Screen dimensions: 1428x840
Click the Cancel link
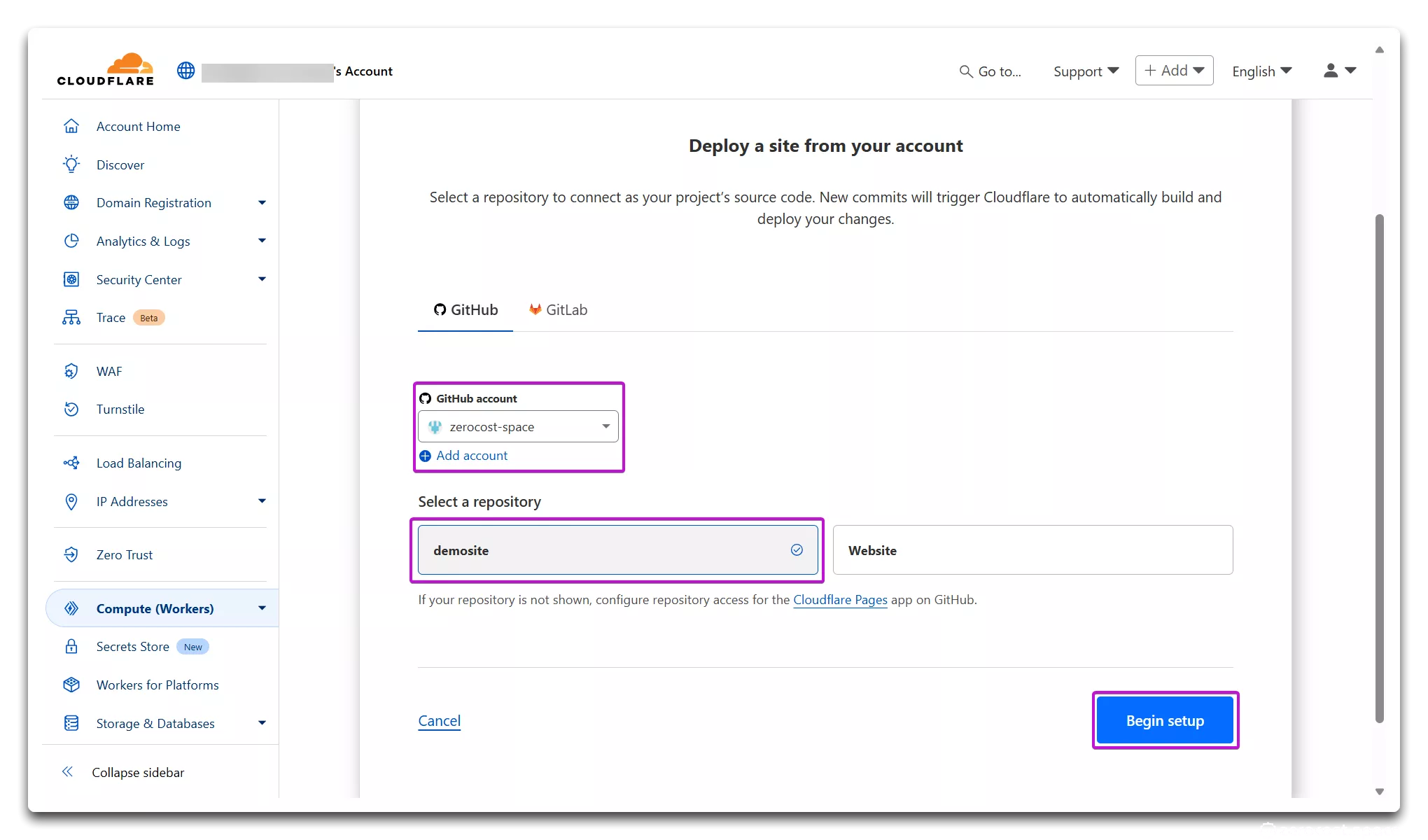pos(439,721)
